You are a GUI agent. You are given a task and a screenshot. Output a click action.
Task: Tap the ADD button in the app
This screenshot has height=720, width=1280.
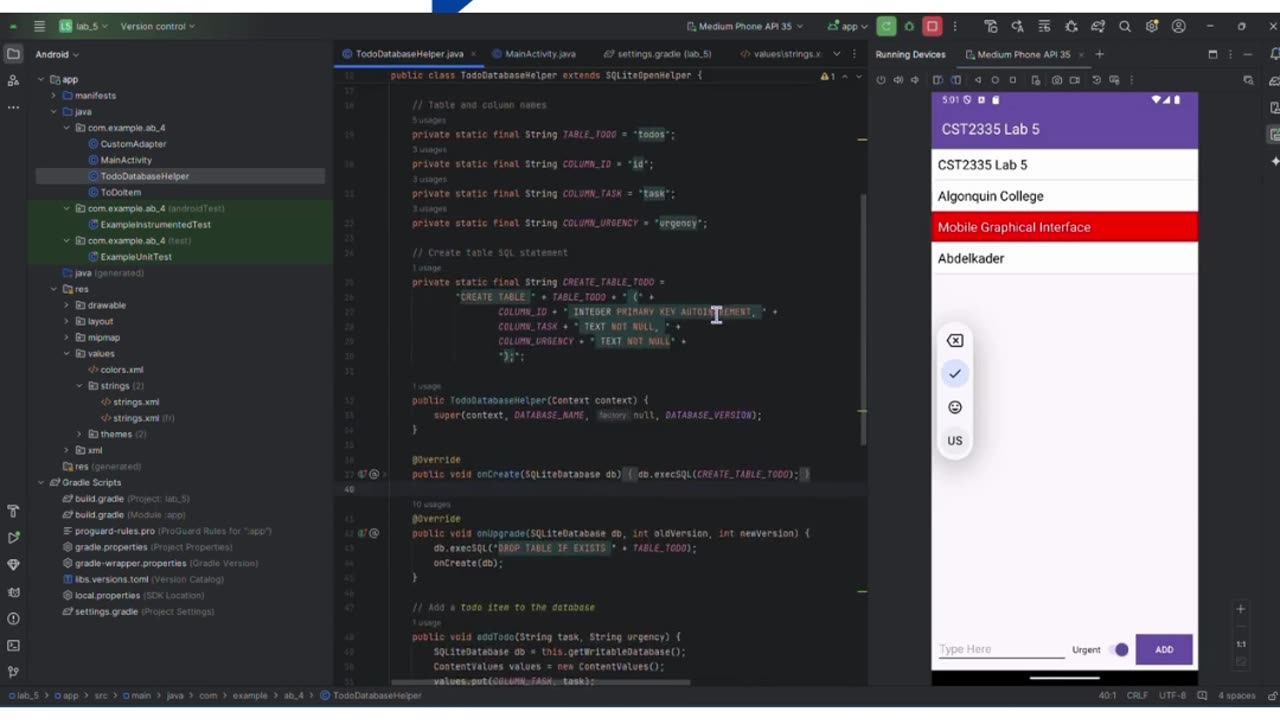click(1164, 650)
